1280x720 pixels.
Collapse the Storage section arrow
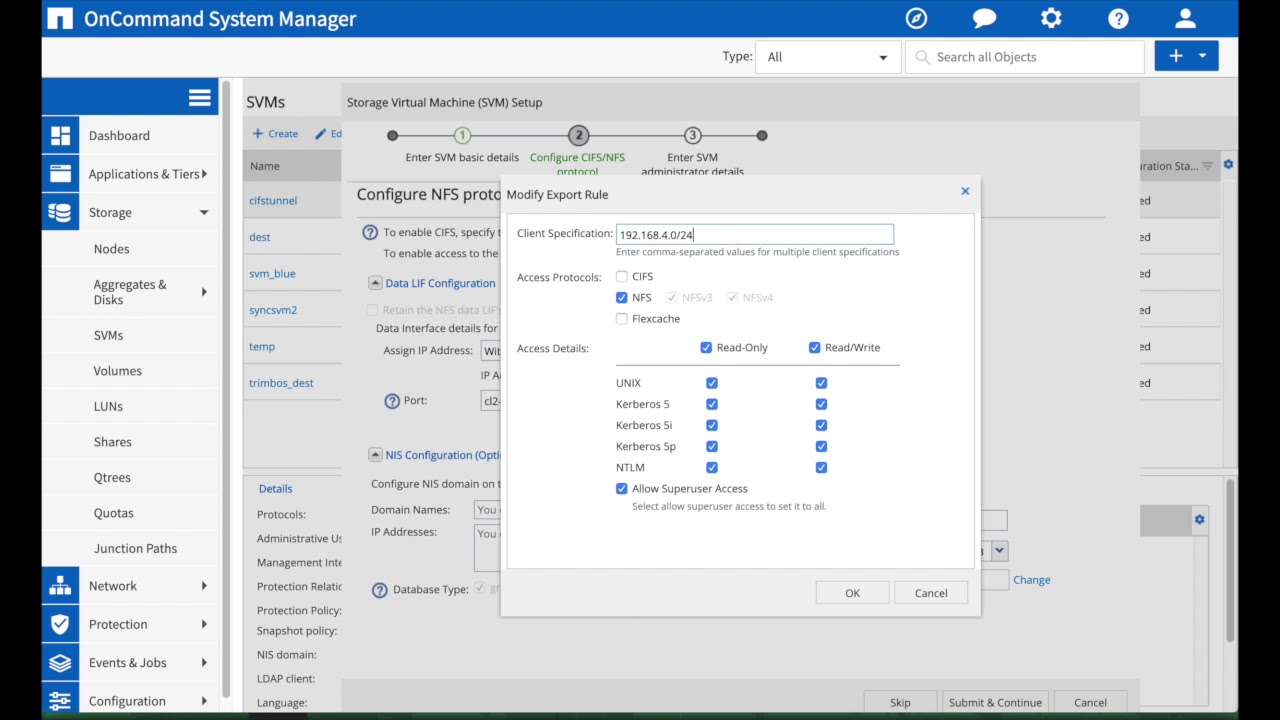[x=204, y=212]
